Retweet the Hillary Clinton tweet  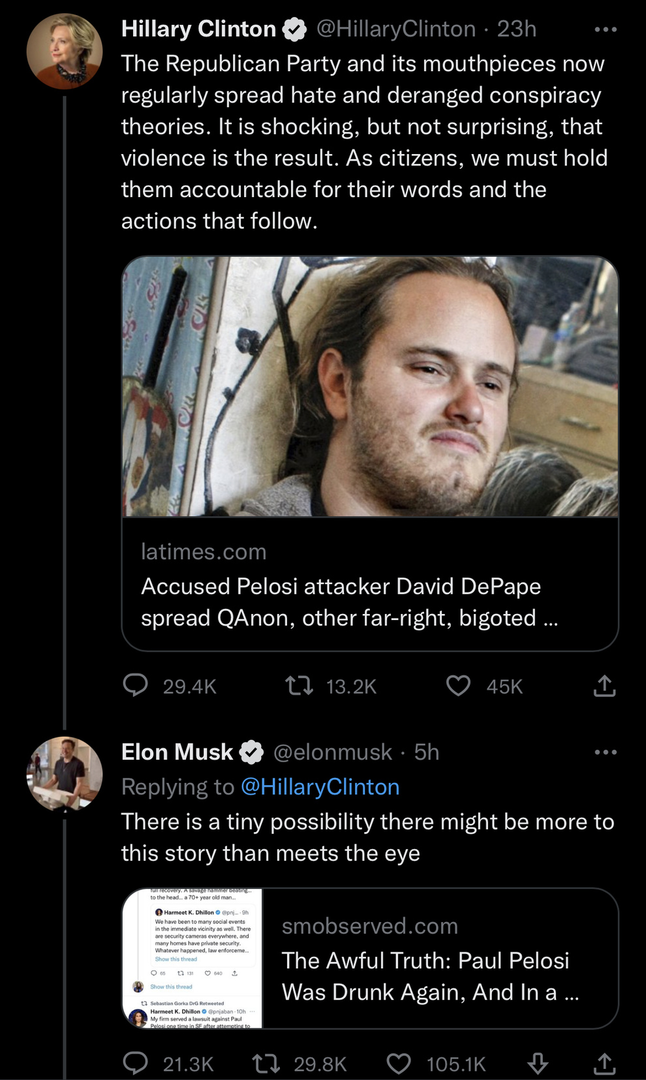pos(296,686)
